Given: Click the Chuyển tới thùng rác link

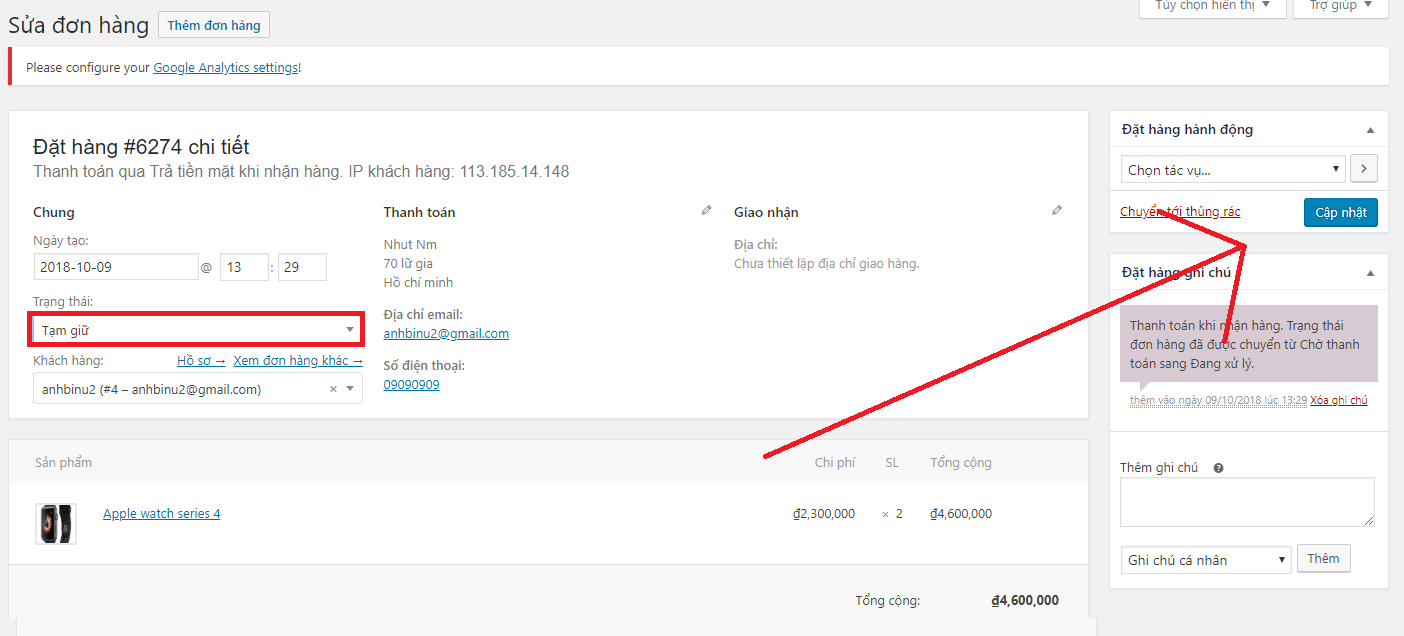Looking at the screenshot, I should click(x=1180, y=212).
